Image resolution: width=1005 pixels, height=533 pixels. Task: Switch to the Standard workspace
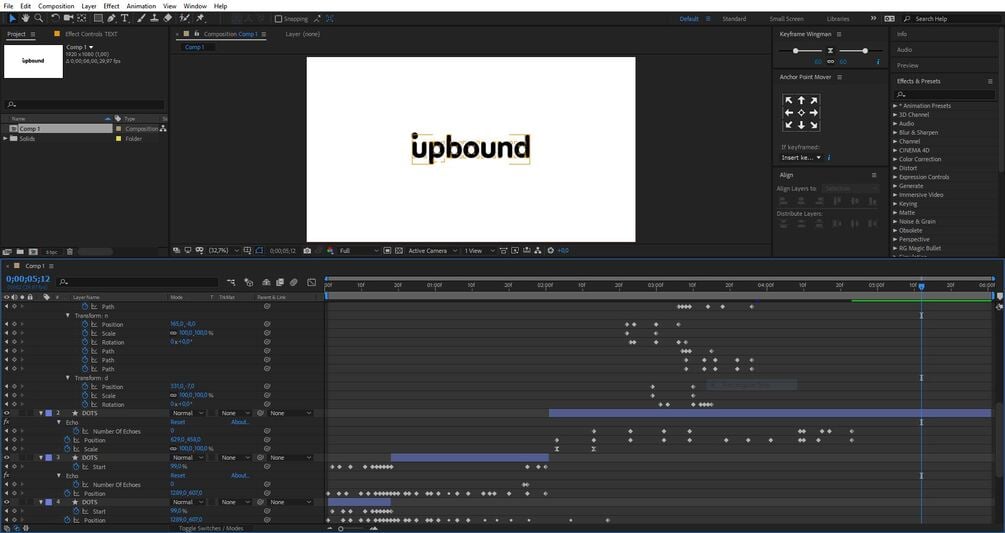pos(734,19)
